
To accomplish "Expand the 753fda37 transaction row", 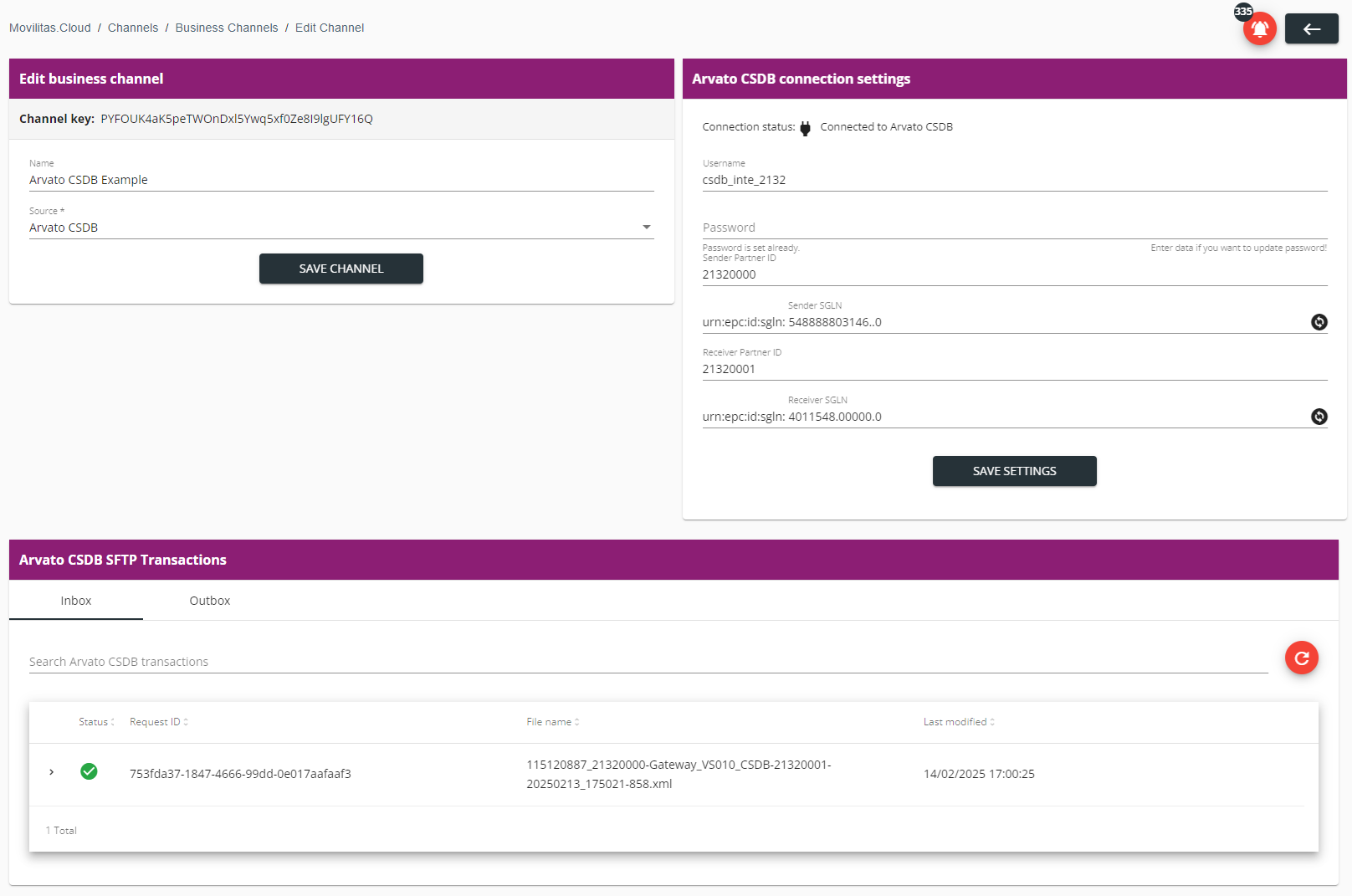I will [x=52, y=772].
